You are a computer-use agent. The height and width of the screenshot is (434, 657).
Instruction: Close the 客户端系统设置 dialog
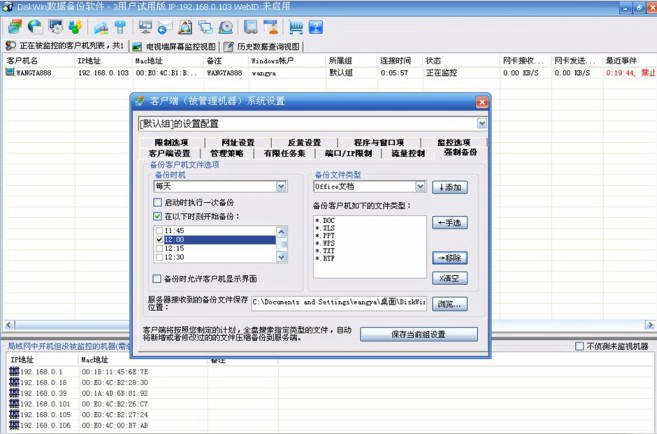[x=482, y=102]
